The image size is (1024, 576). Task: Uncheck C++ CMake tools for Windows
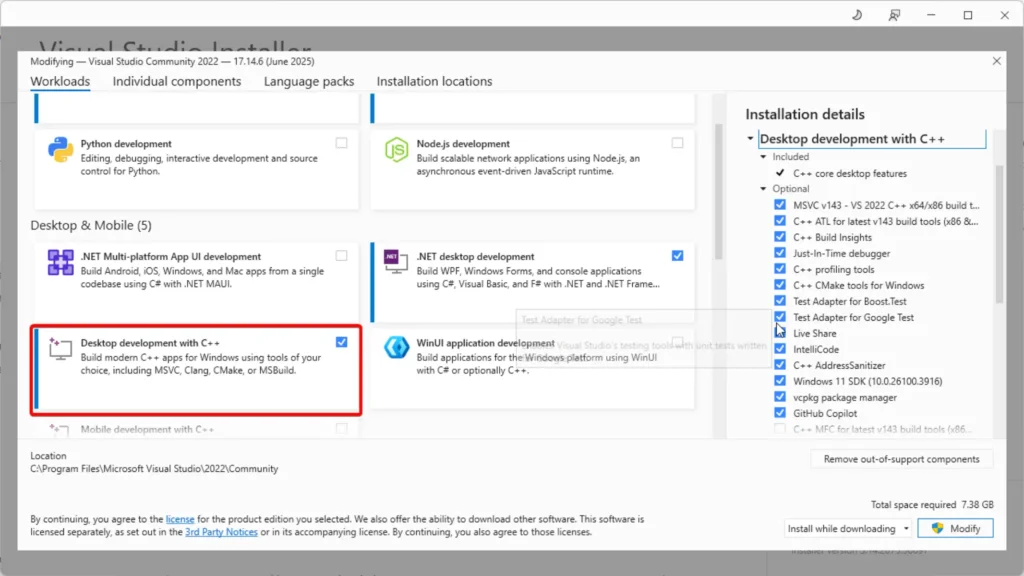780,285
